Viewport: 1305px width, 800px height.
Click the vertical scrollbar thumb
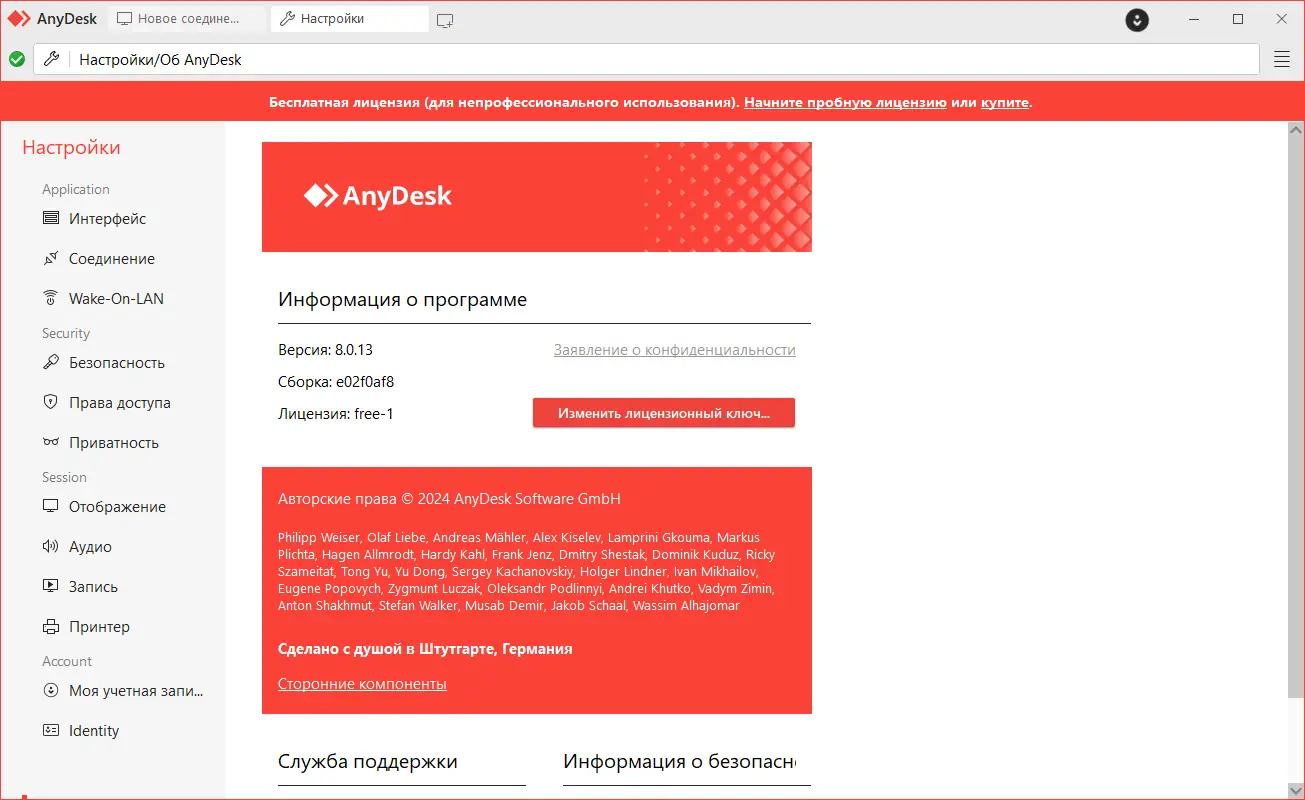(x=1296, y=417)
